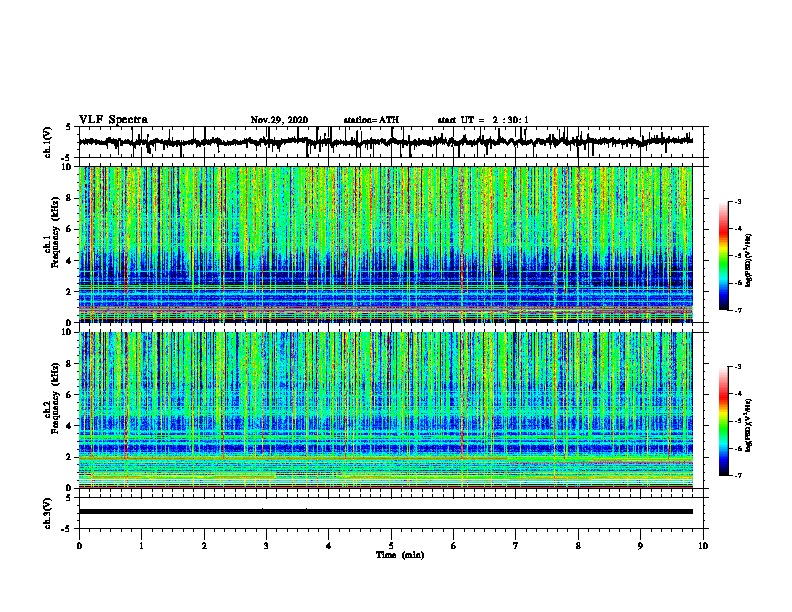This screenshot has height=612, width=792.
Task: Click the time axis tick label "10"
Action: [703, 546]
